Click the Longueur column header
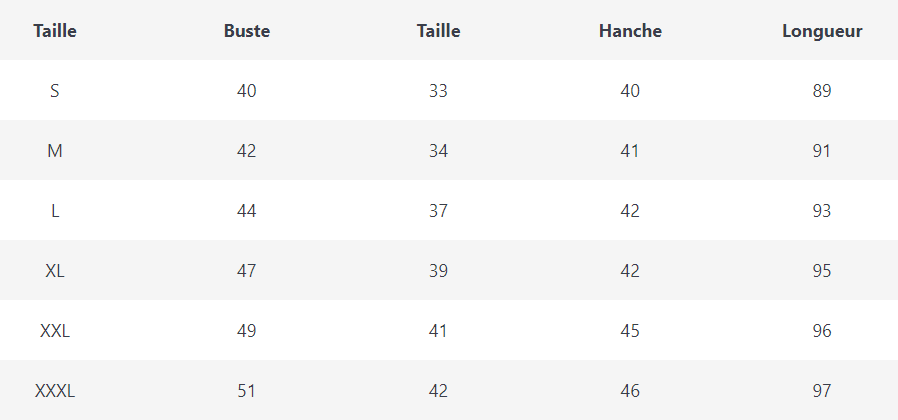The image size is (898, 420). coord(822,31)
